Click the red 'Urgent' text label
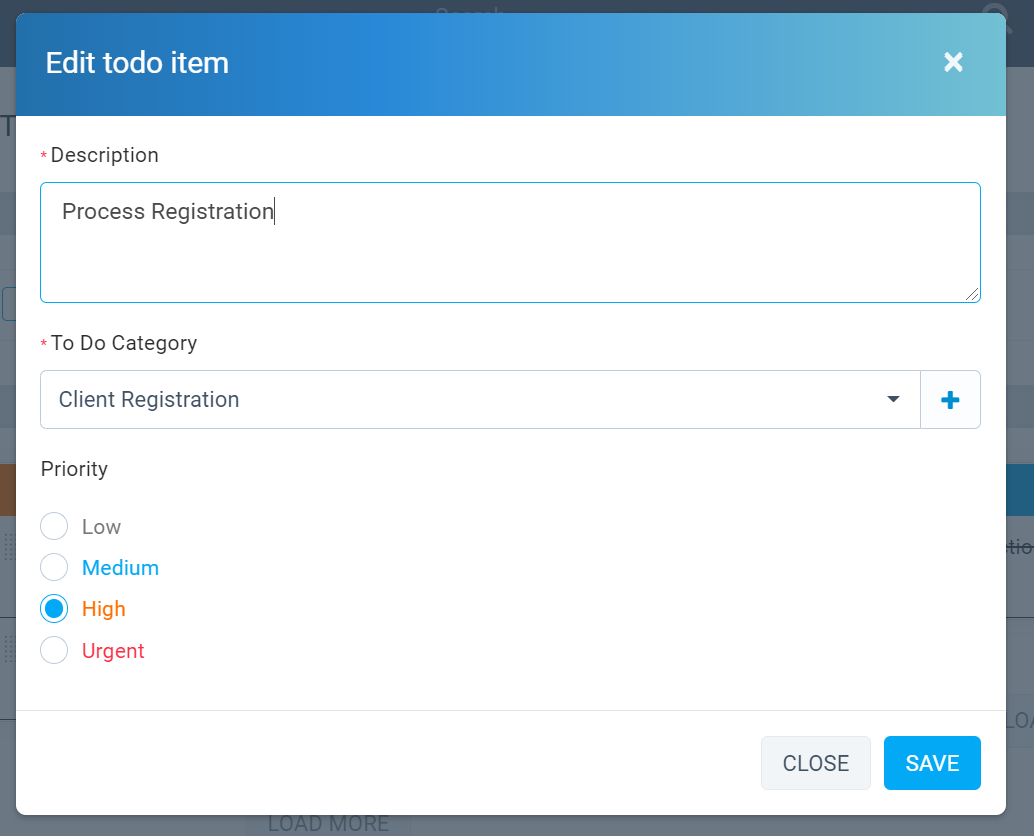Viewport: 1034px width, 836px height. pyautogui.click(x=113, y=651)
